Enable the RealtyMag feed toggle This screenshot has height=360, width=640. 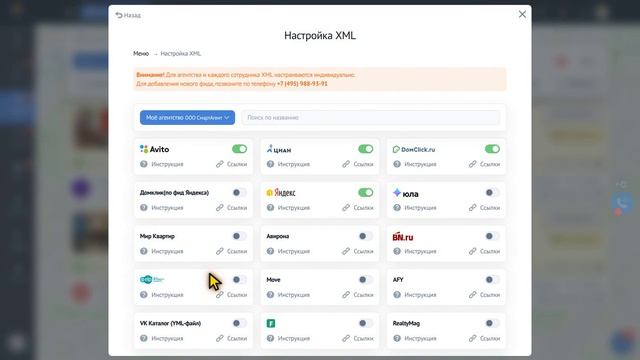[x=492, y=323]
